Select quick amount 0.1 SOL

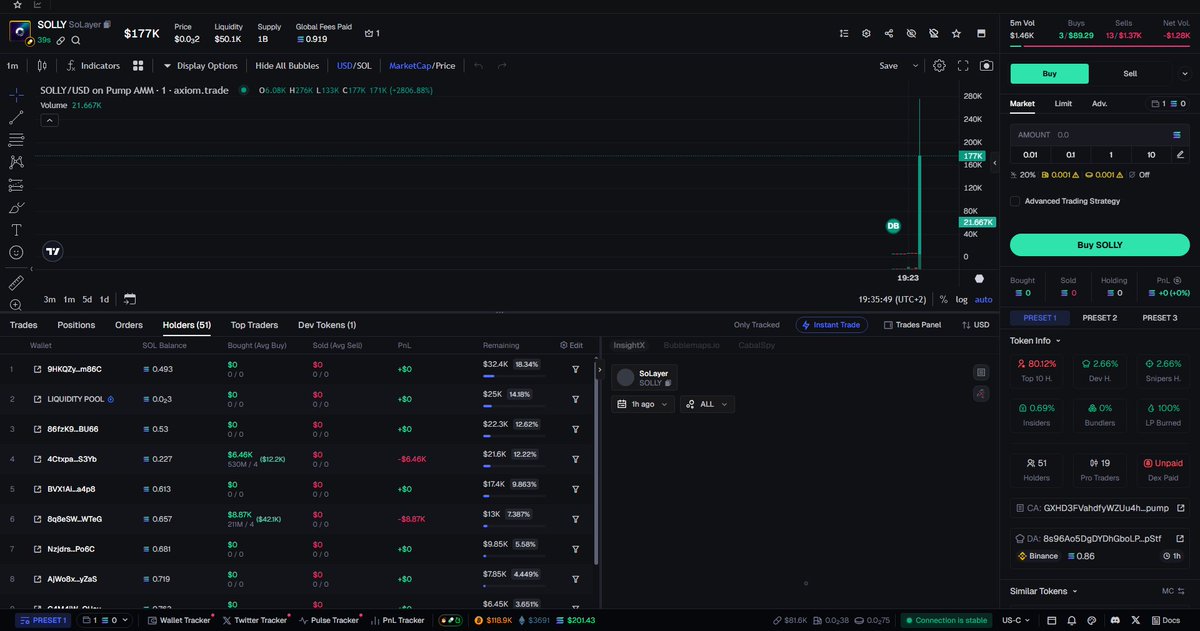(x=1071, y=154)
